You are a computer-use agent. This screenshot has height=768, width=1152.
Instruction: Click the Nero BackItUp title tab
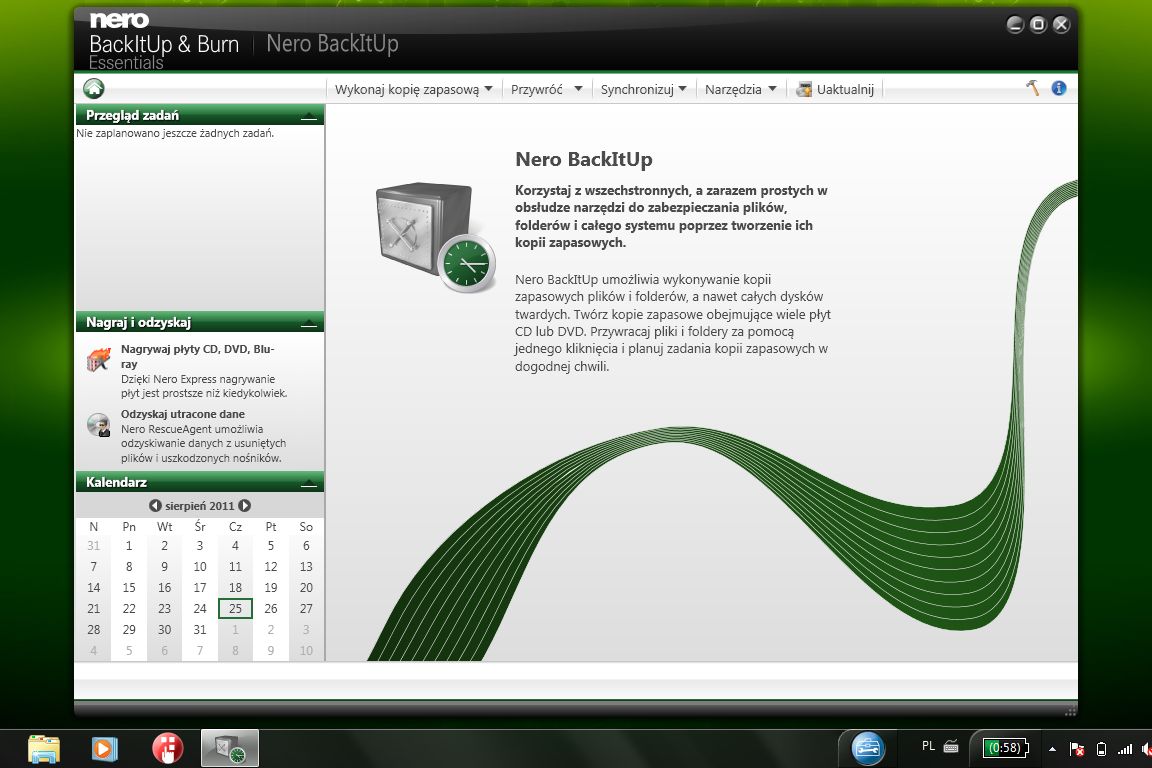pos(332,44)
